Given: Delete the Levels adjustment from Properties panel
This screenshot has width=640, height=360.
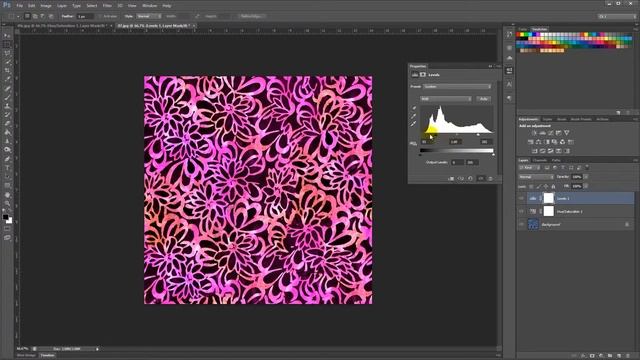Looking at the screenshot, I should [x=490, y=179].
